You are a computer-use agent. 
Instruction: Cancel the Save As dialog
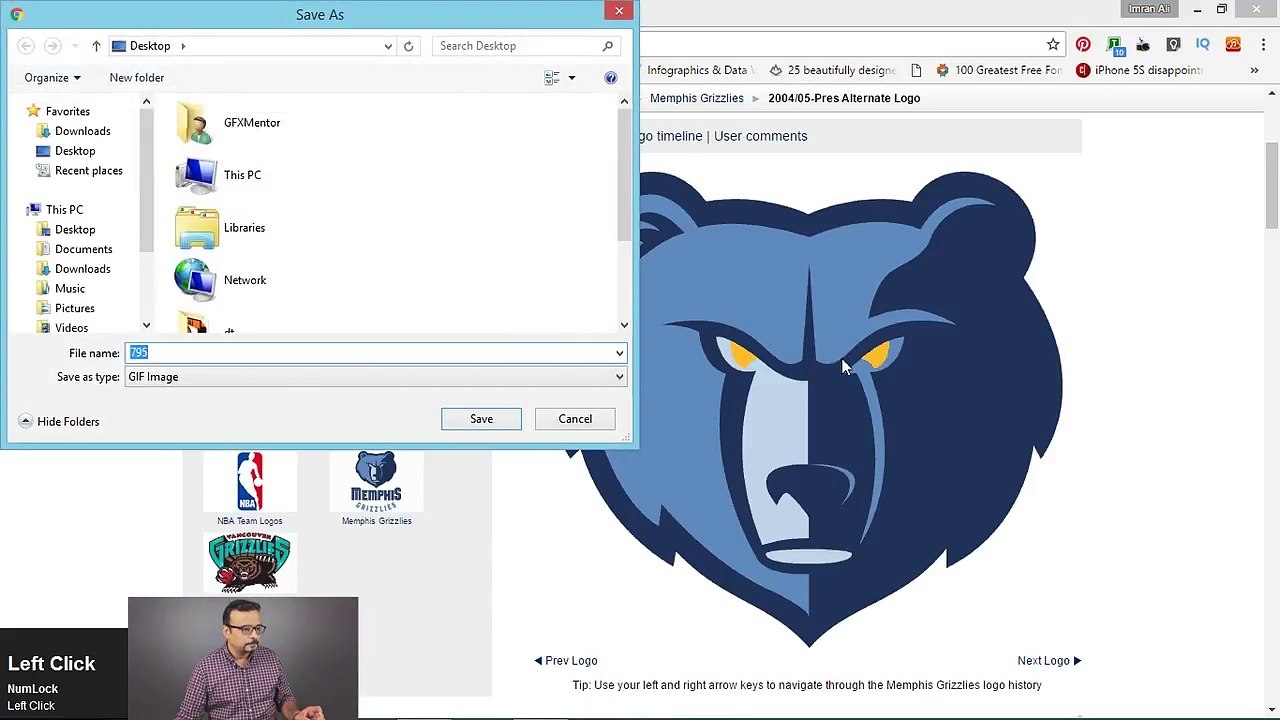click(x=575, y=419)
